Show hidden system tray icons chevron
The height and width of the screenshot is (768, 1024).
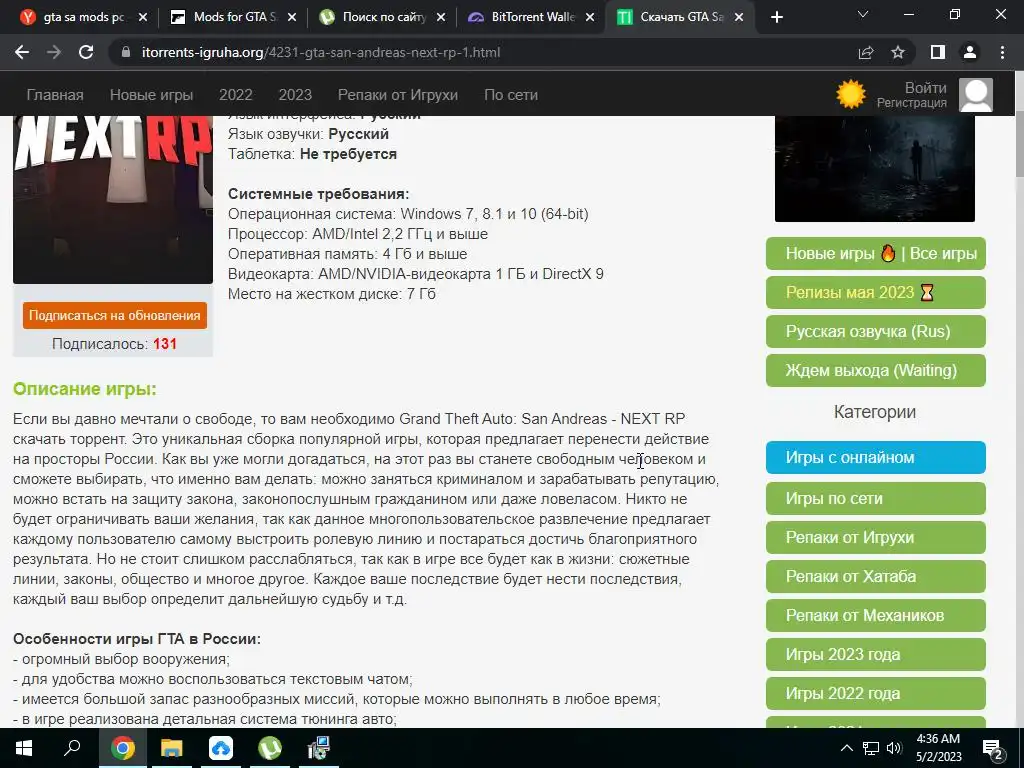[x=846, y=748]
